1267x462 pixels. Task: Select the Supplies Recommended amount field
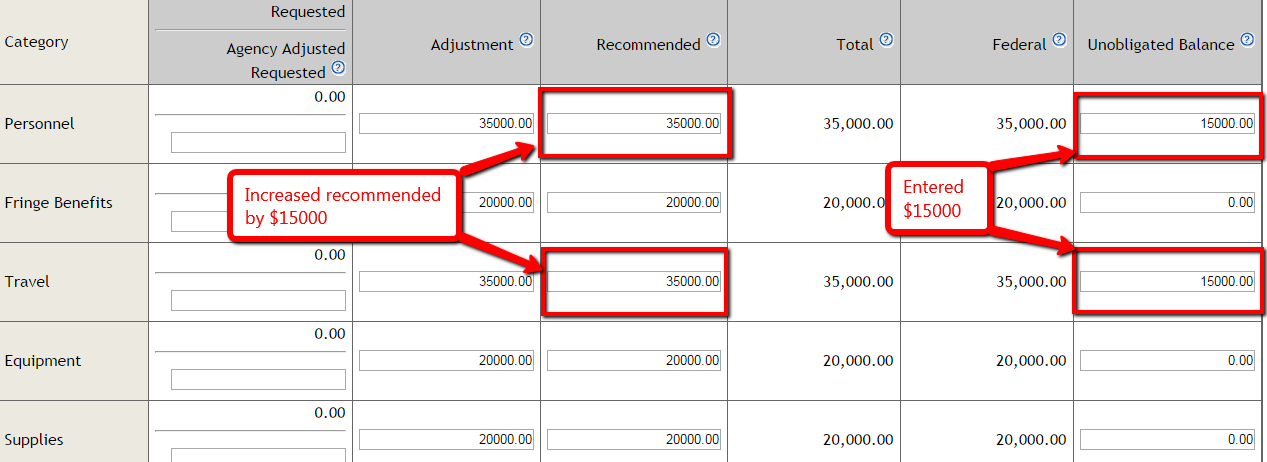click(x=633, y=439)
